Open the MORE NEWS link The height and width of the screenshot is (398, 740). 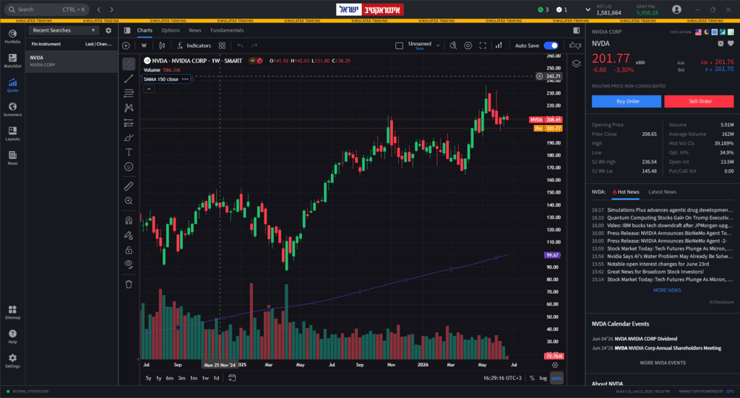[x=667, y=290]
